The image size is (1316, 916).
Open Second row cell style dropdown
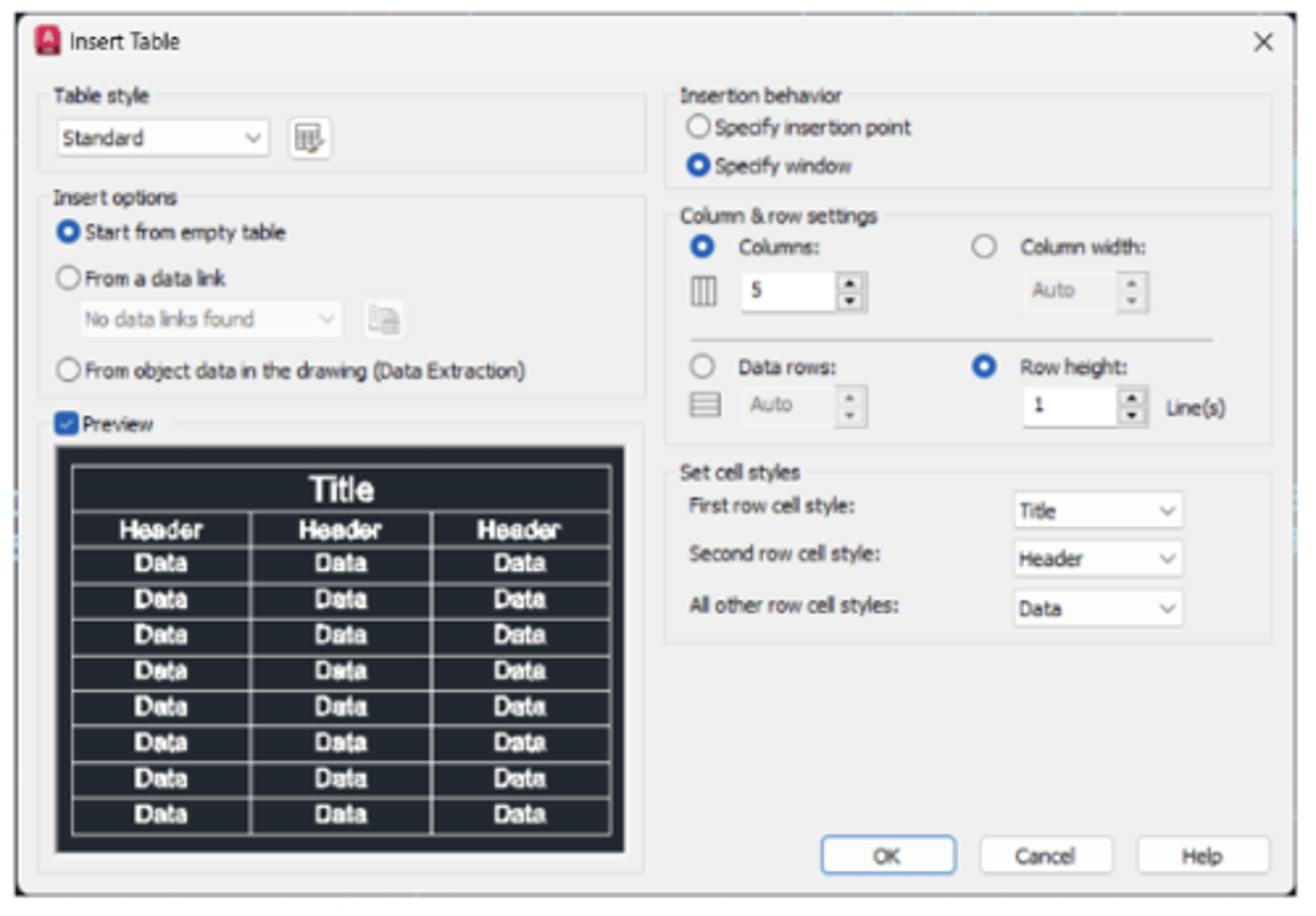1098,559
